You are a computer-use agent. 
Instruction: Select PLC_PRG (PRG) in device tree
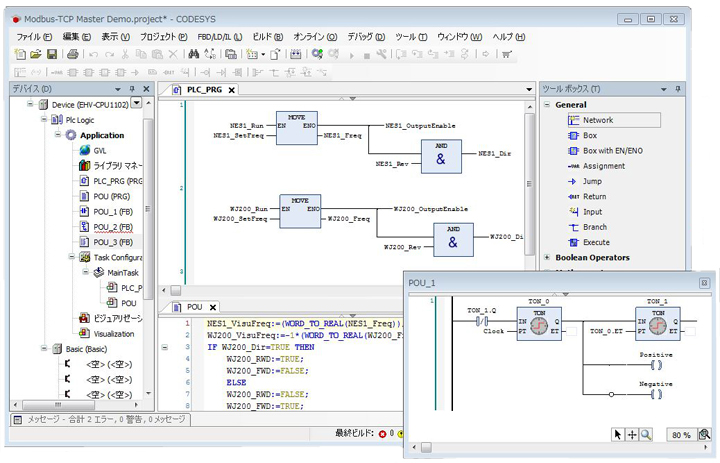[111, 181]
